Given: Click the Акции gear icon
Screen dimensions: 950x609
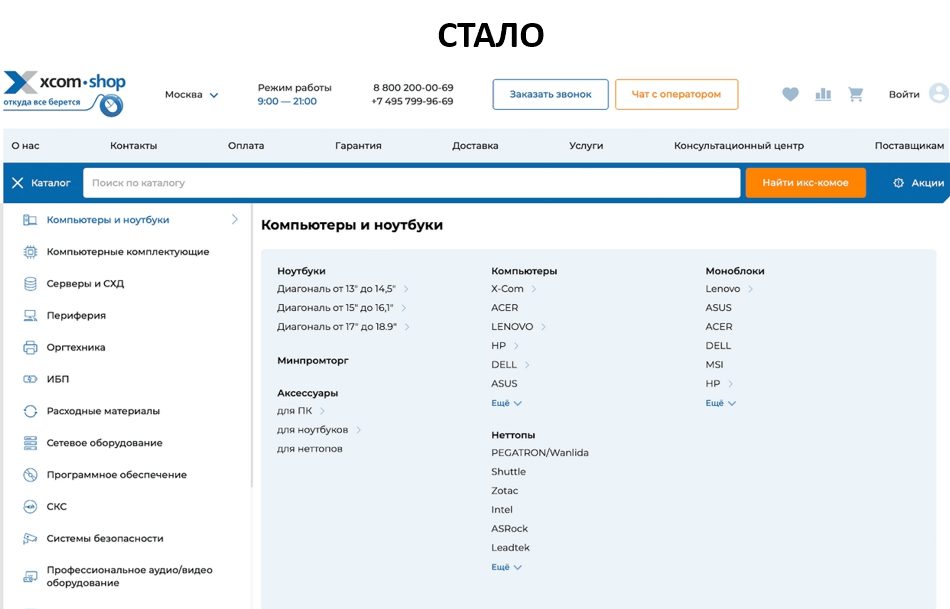Looking at the screenshot, I should coord(899,183).
